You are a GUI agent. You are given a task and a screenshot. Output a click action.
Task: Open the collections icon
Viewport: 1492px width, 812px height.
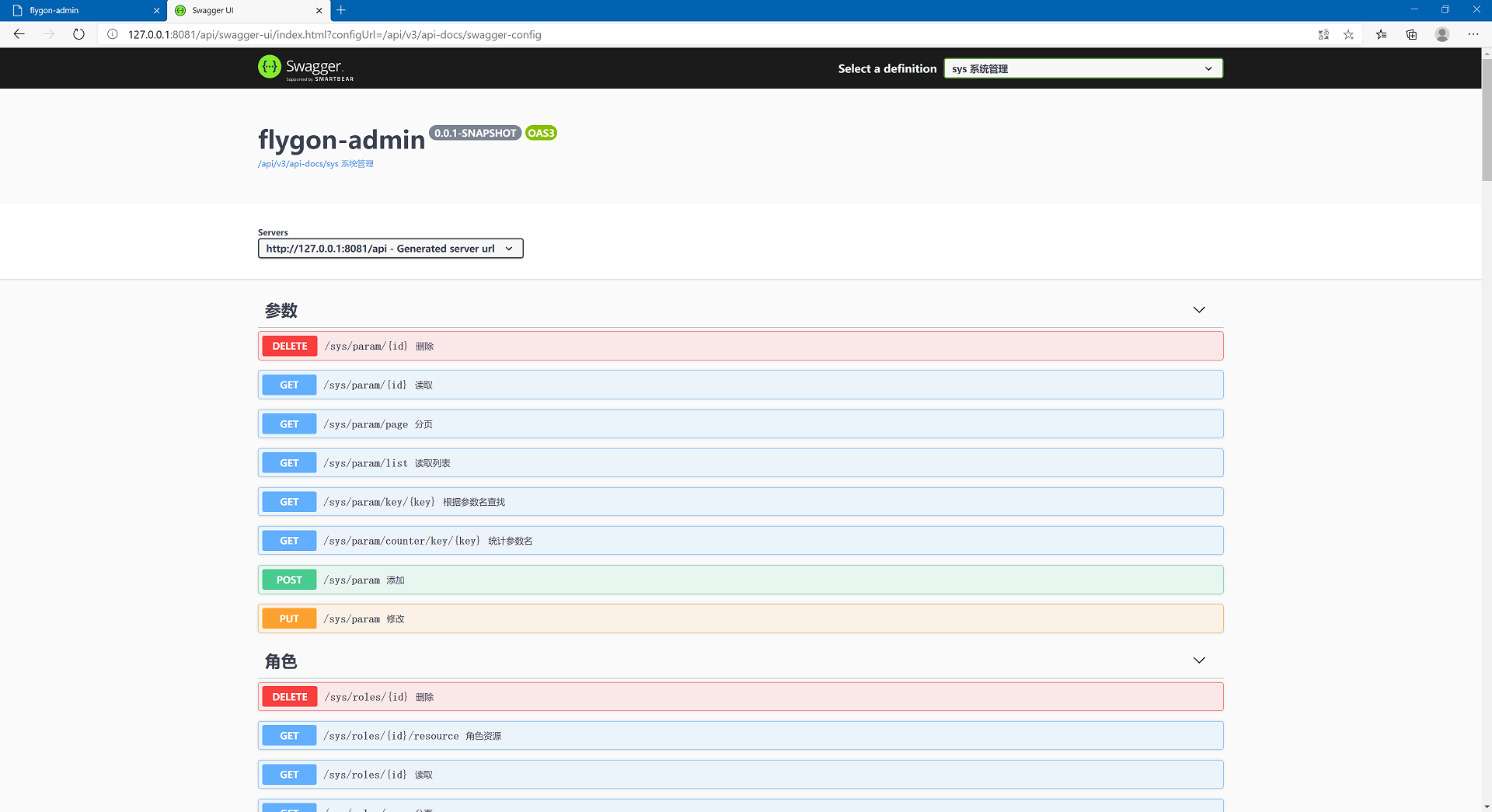1411,34
